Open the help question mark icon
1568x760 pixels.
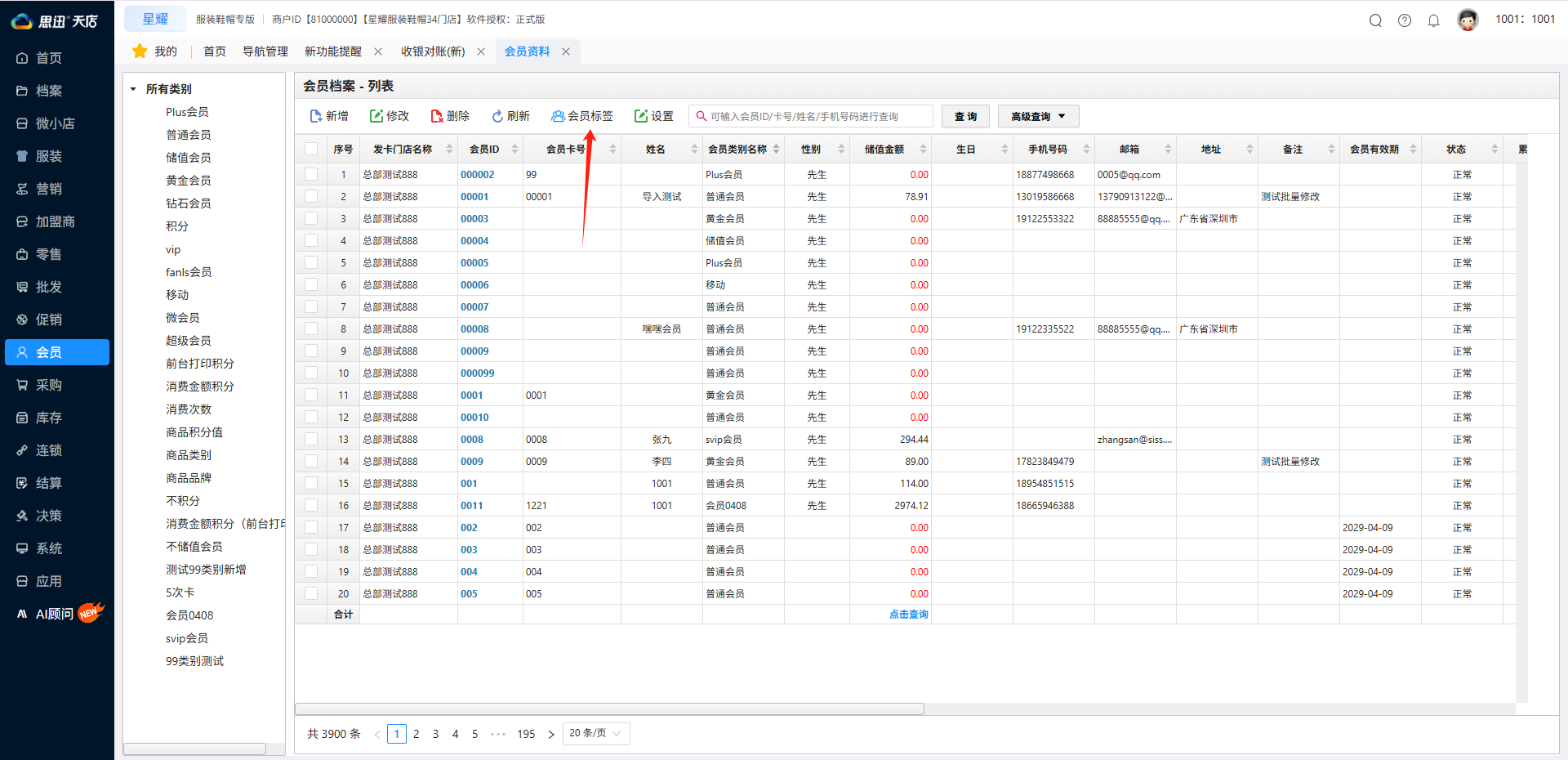click(x=1405, y=20)
